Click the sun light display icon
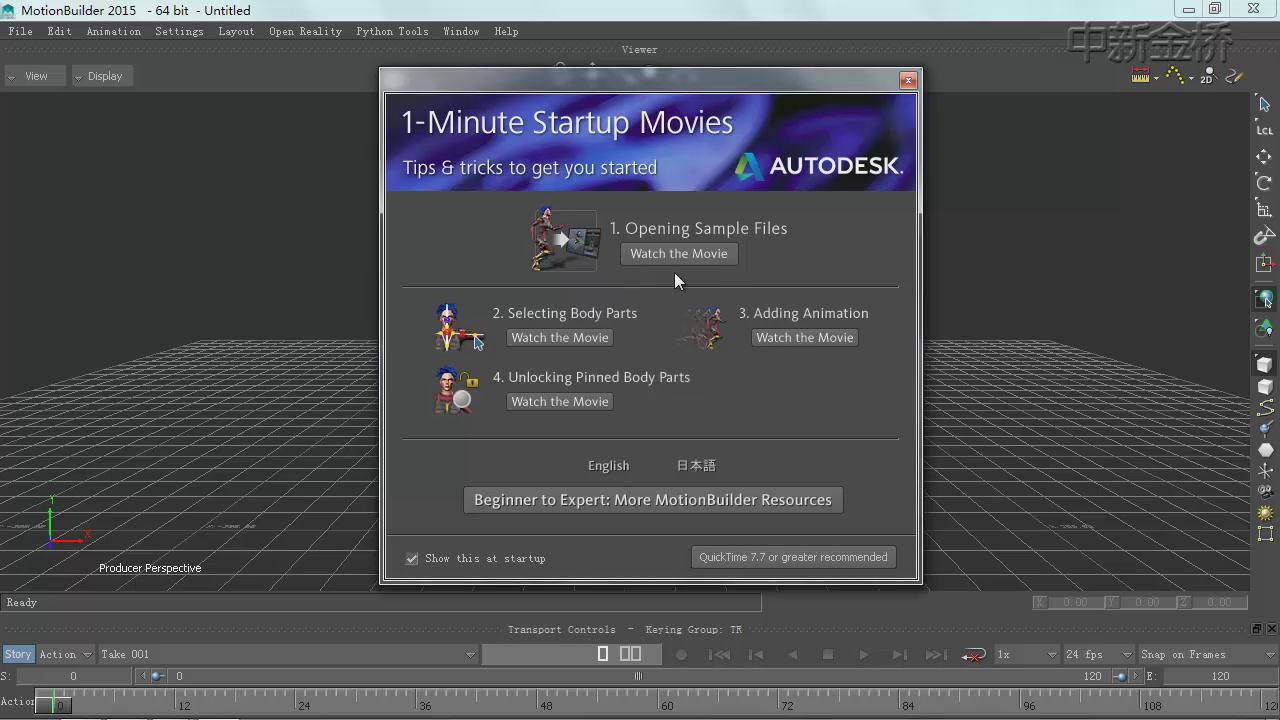 [x=1264, y=513]
